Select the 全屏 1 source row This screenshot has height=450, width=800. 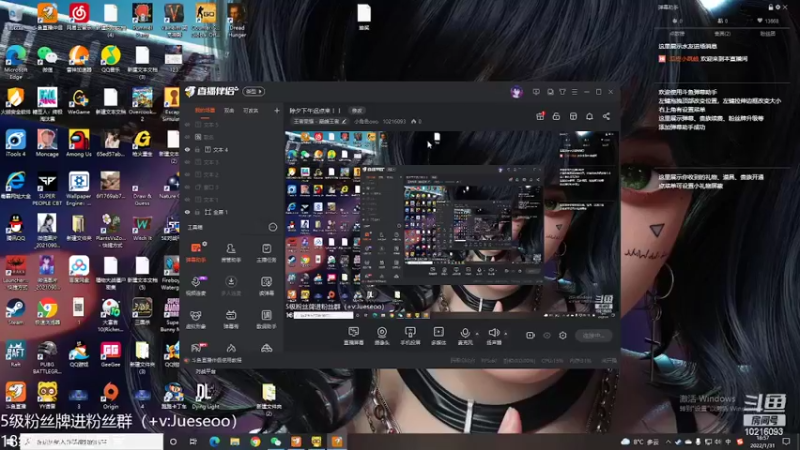pyautogui.click(x=232, y=212)
